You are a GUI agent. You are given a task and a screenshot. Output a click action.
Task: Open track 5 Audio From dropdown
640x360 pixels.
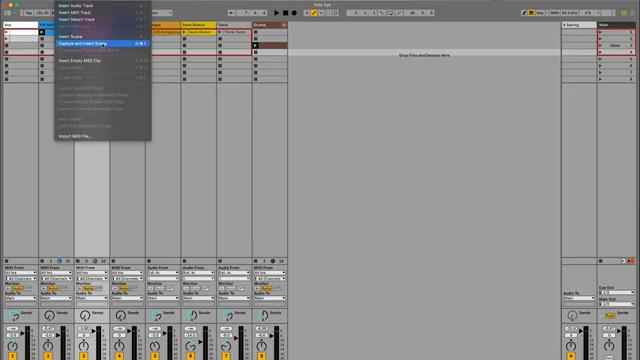(x=163, y=273)
